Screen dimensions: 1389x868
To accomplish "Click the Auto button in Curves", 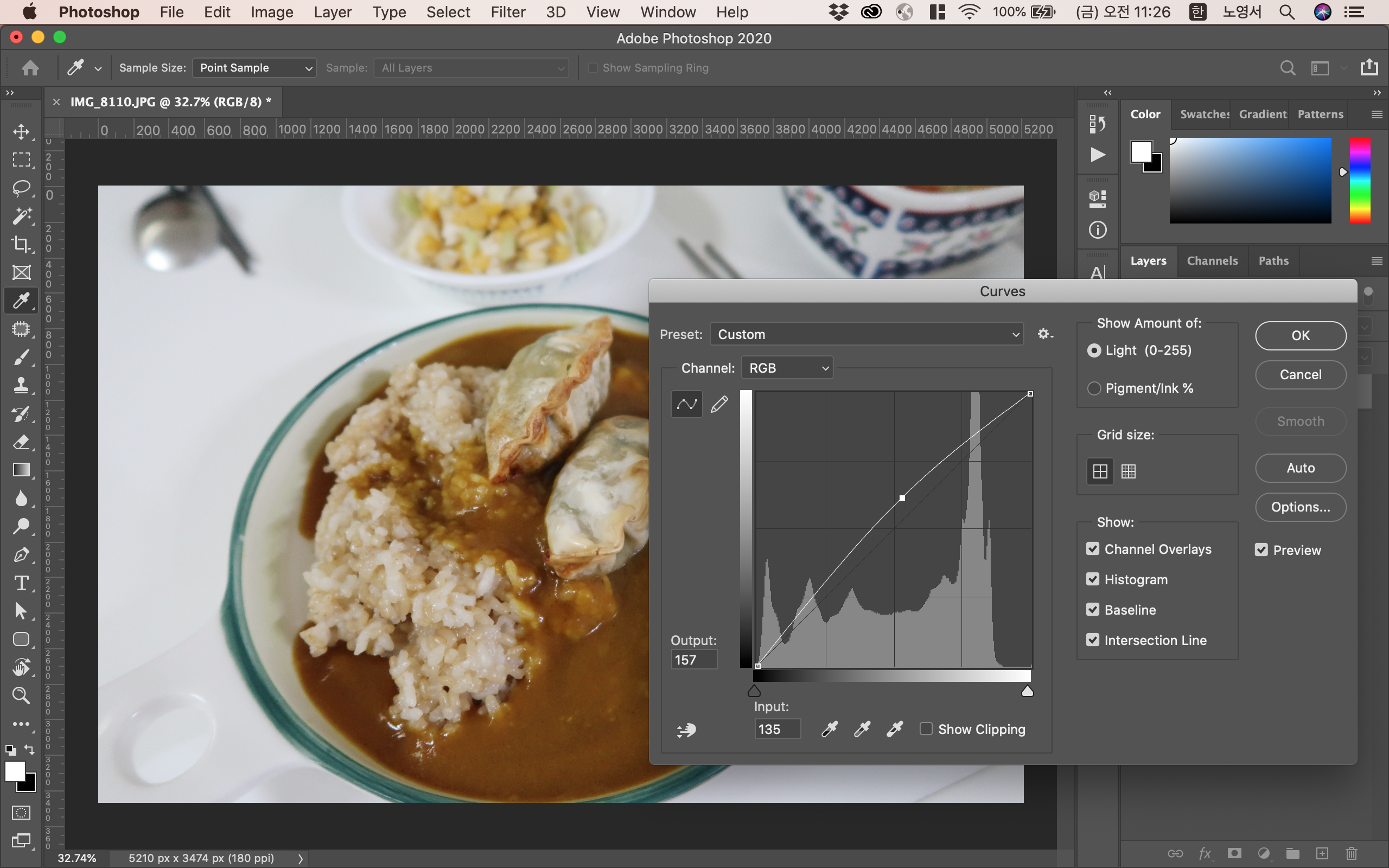I will [1300, 468].
